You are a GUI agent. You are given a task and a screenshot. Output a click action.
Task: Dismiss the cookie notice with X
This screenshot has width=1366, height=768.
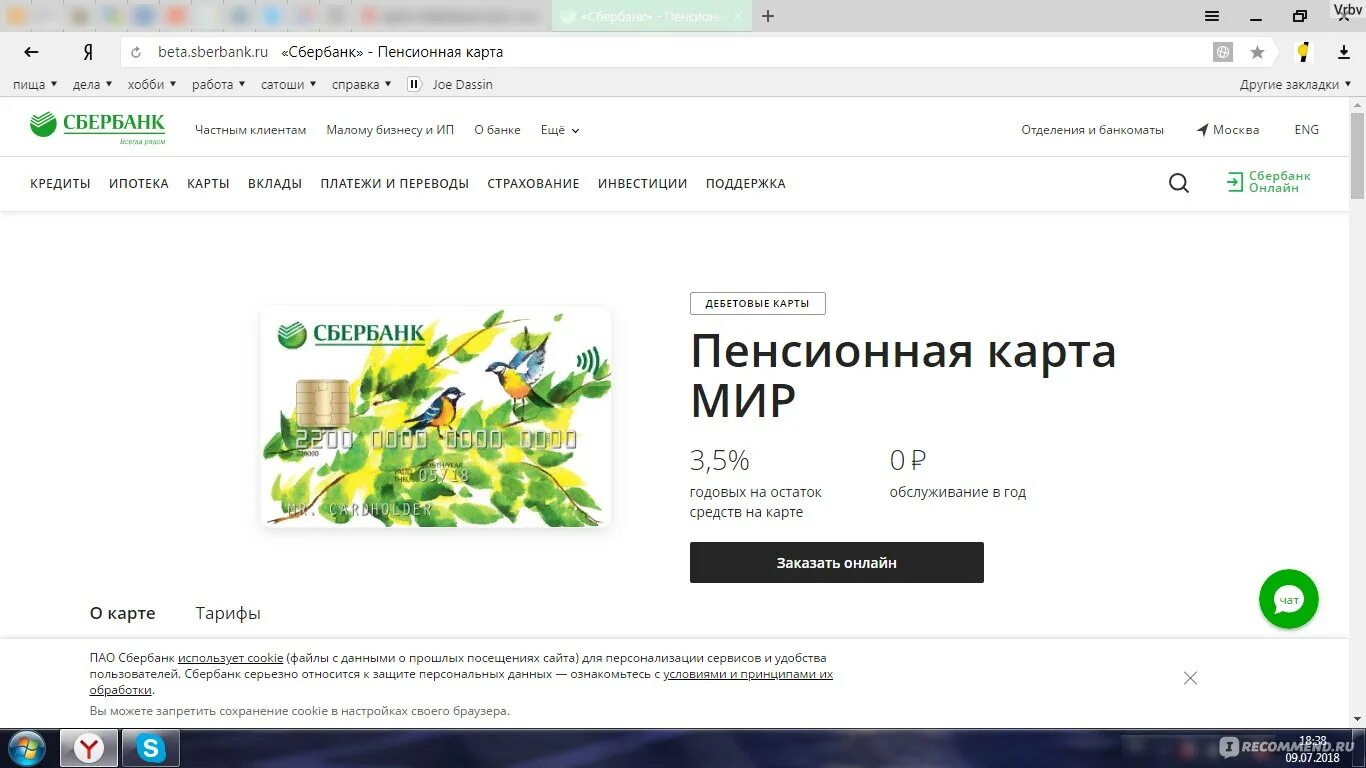[1190, 678]
